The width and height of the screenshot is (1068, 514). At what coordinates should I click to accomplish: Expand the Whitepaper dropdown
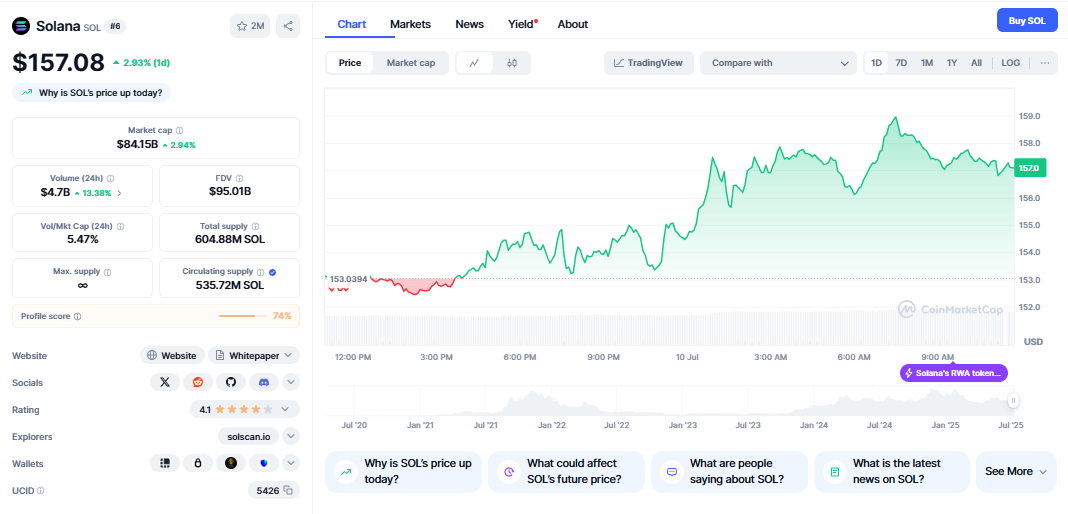pos(254,355)
